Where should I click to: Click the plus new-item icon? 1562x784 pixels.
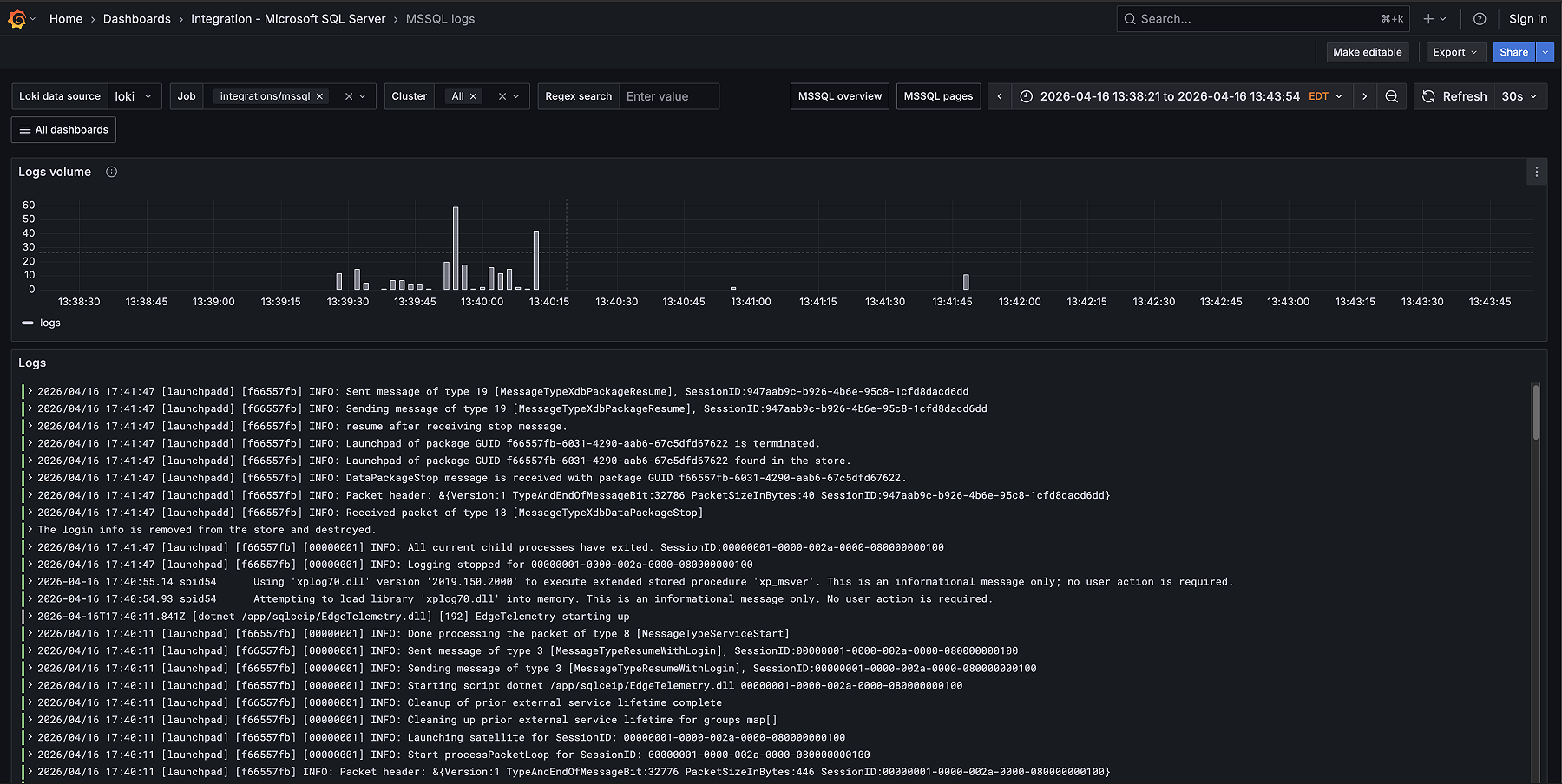tap(1428, 18)
